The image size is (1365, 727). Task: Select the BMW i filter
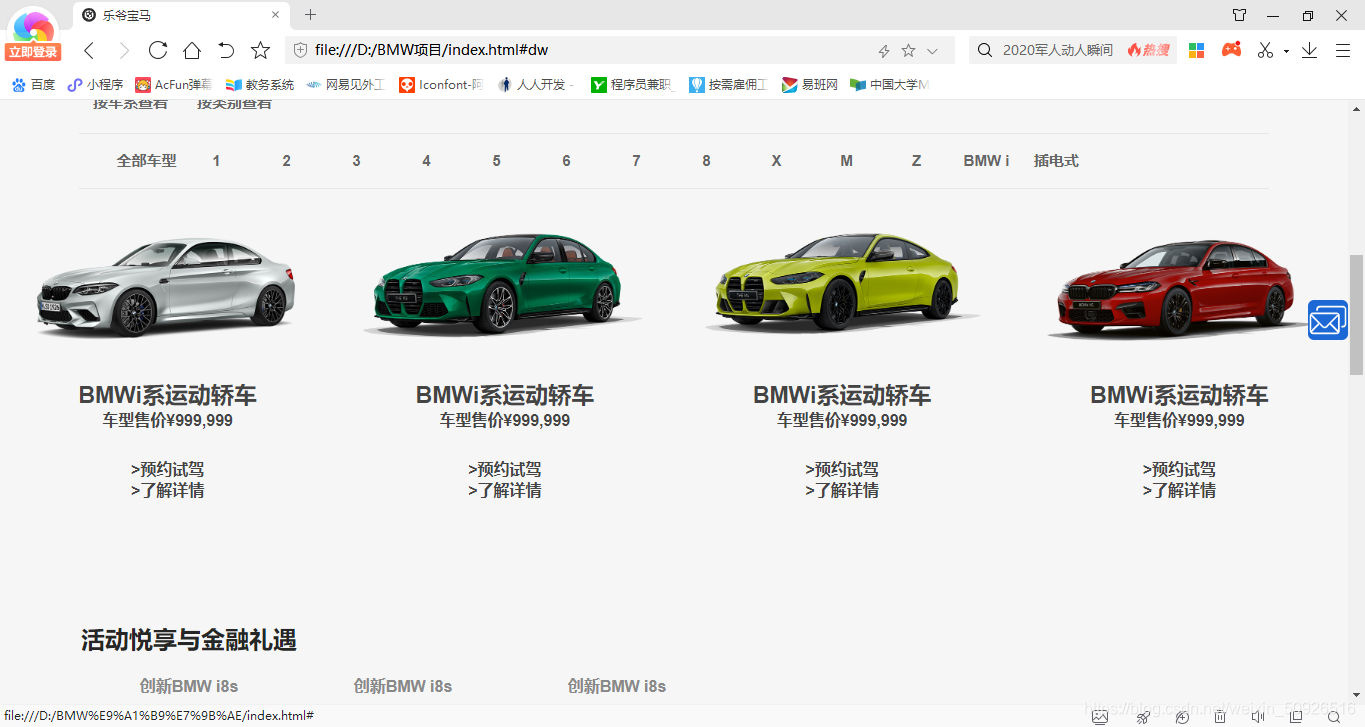pyautogui.click(x=986, y=161)
